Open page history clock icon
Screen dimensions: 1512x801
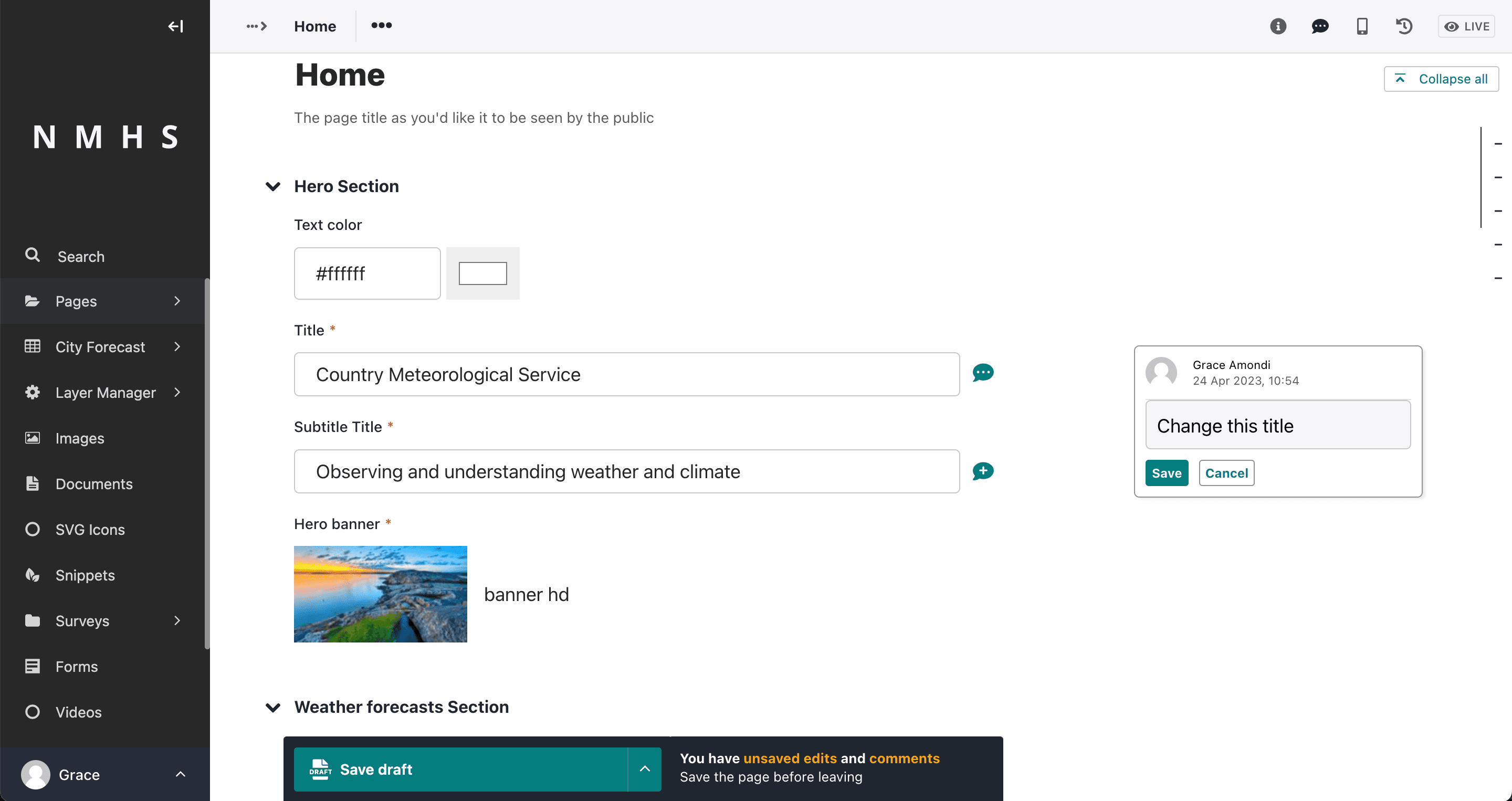1404,26
